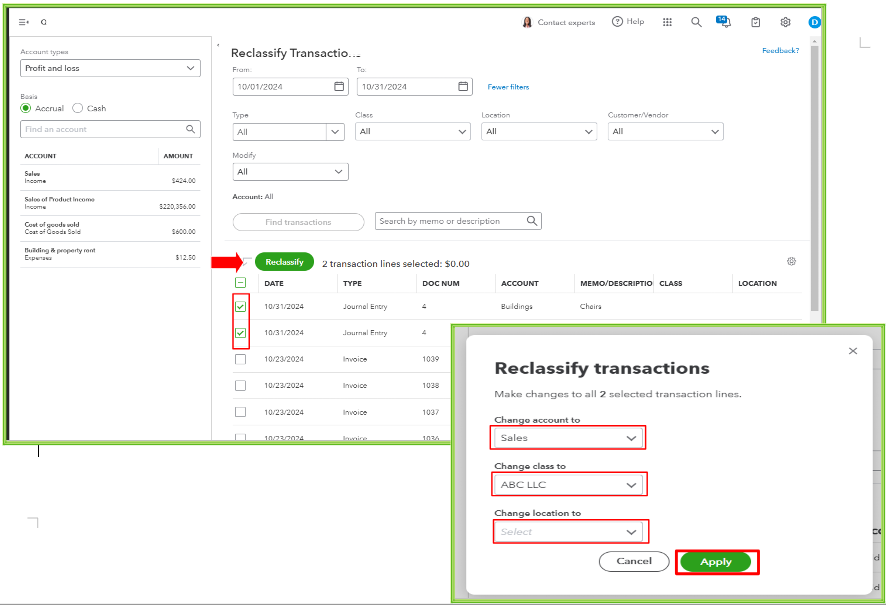Check the 10/23/2024 invoice 1039 row

coord(240,359)
